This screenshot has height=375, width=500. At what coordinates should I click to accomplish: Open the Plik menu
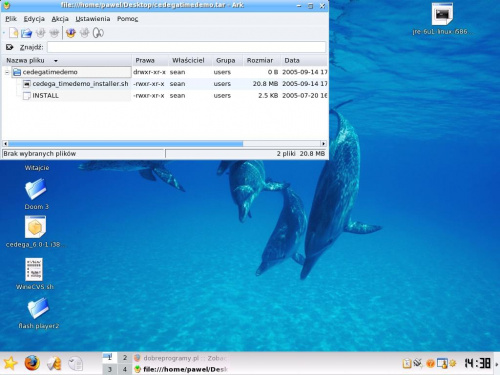coord(11,19)
